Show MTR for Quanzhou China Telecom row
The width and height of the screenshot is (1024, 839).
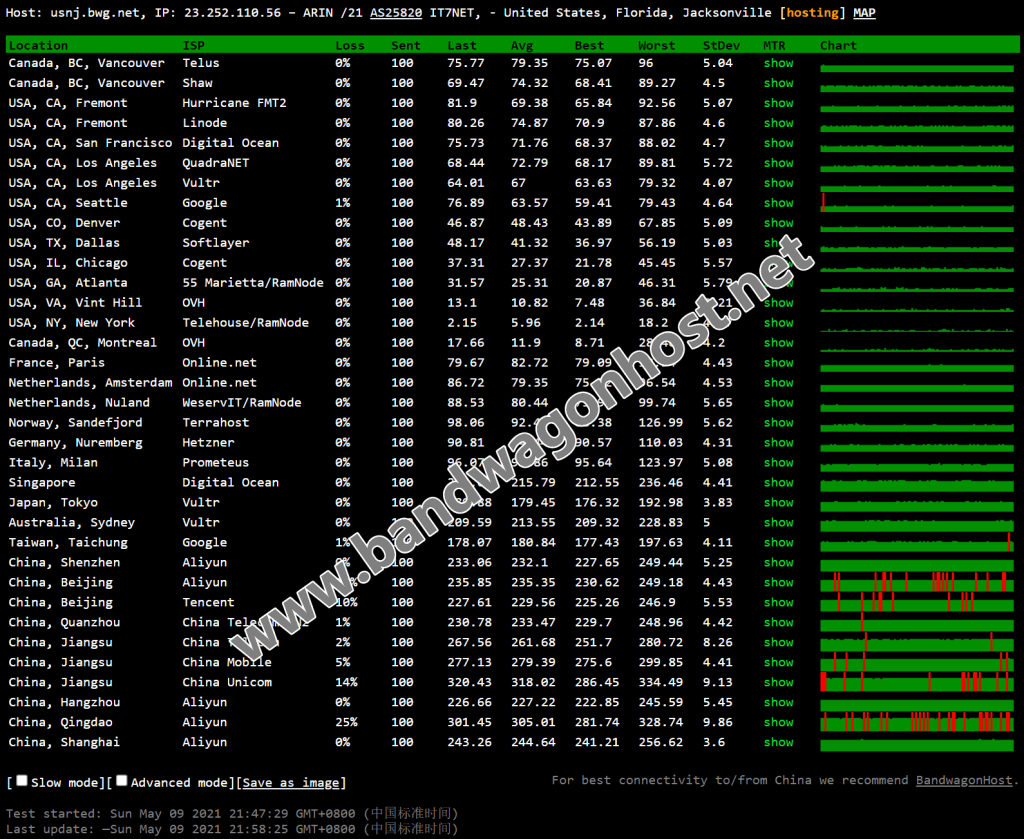778,623
